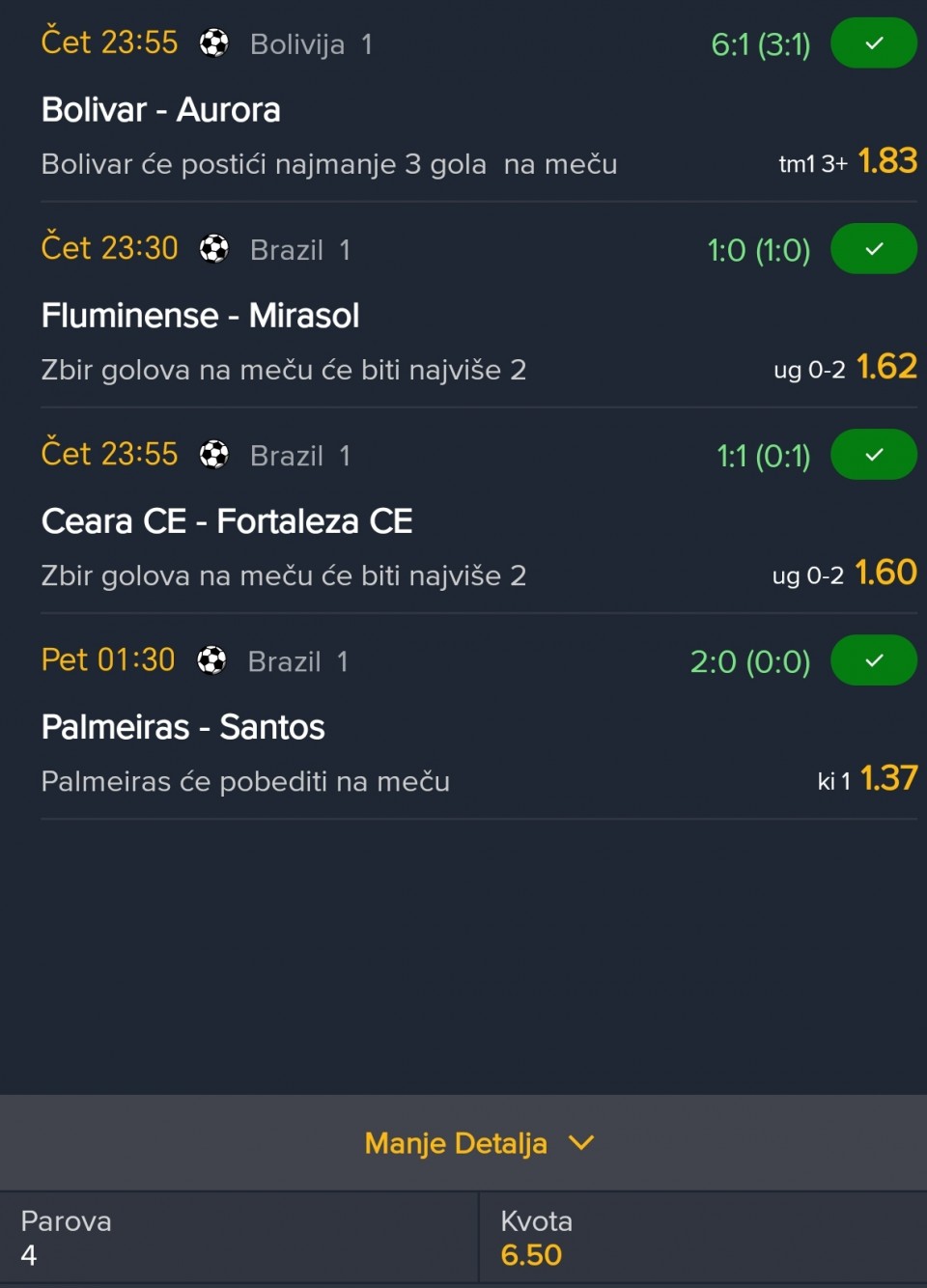Click the 1.60 odds value
The image size is (927, 1288).
(886, 573)
